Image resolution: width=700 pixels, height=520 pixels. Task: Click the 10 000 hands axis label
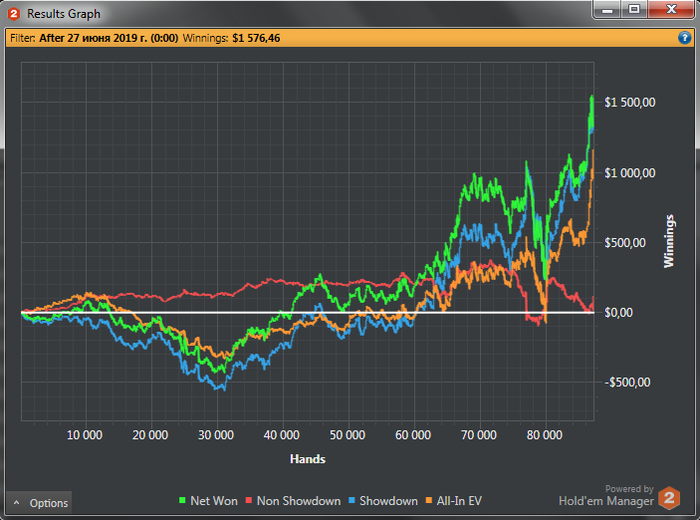(84, 435)
